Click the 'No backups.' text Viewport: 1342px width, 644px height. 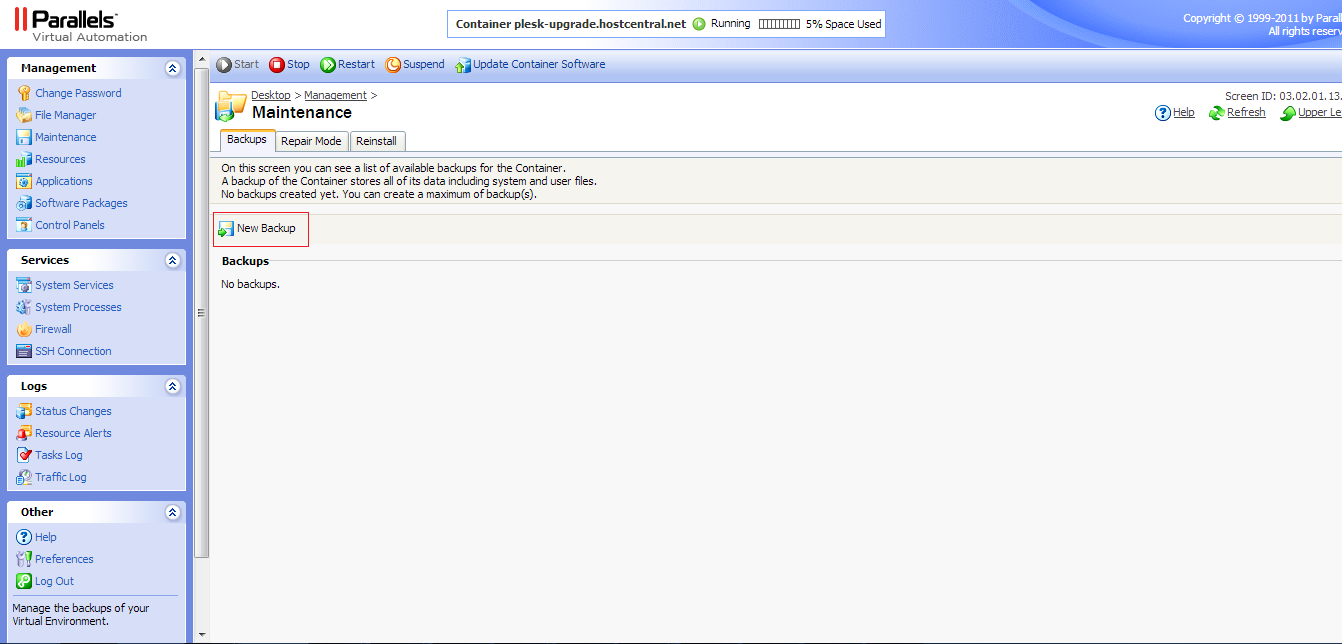250,284
